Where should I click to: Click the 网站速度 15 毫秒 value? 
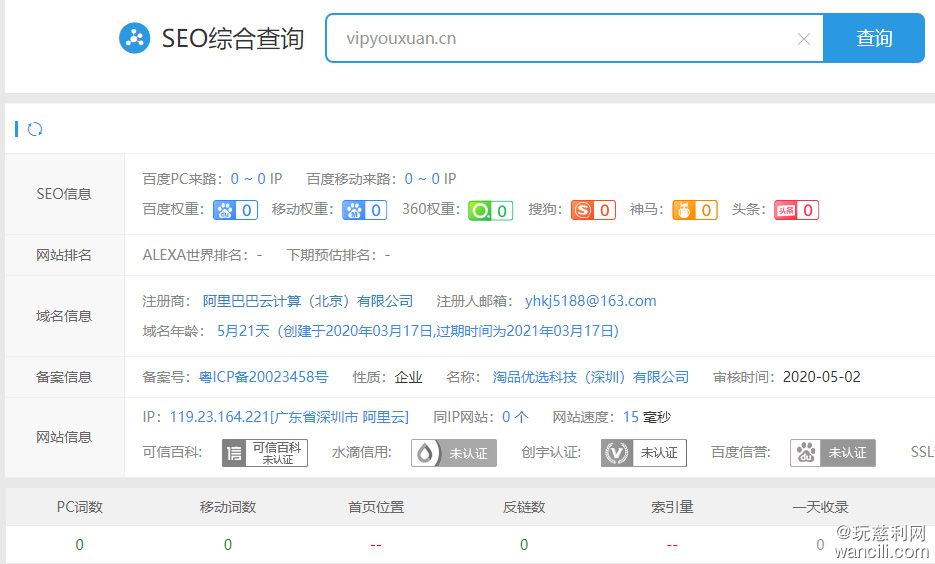coord(647,417)
